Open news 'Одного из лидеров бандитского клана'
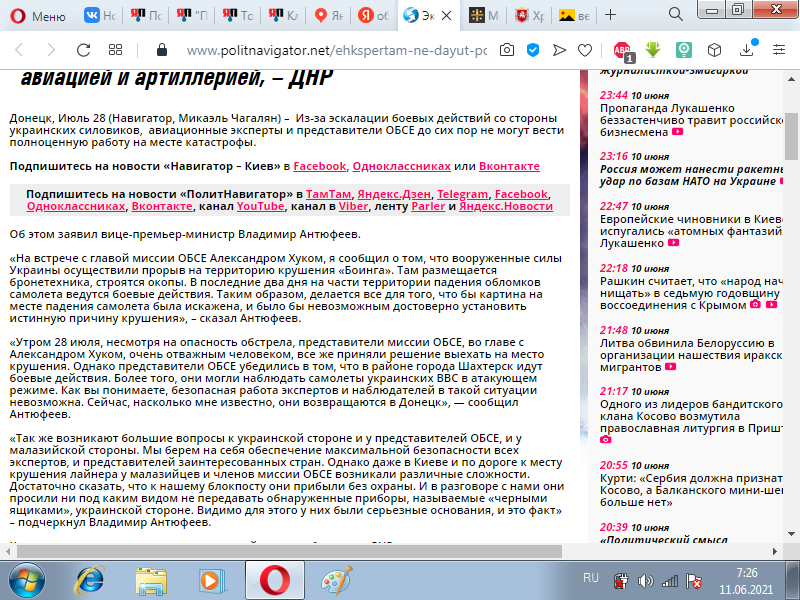 (x=692, y=416)
